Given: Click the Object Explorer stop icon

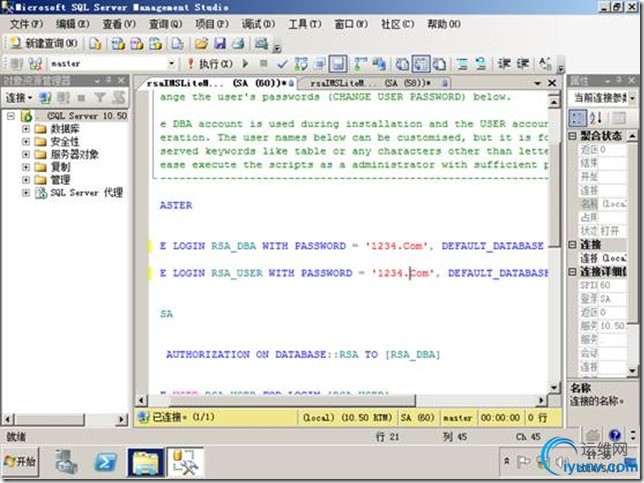Looking at the screenshot, I should 81,98.
